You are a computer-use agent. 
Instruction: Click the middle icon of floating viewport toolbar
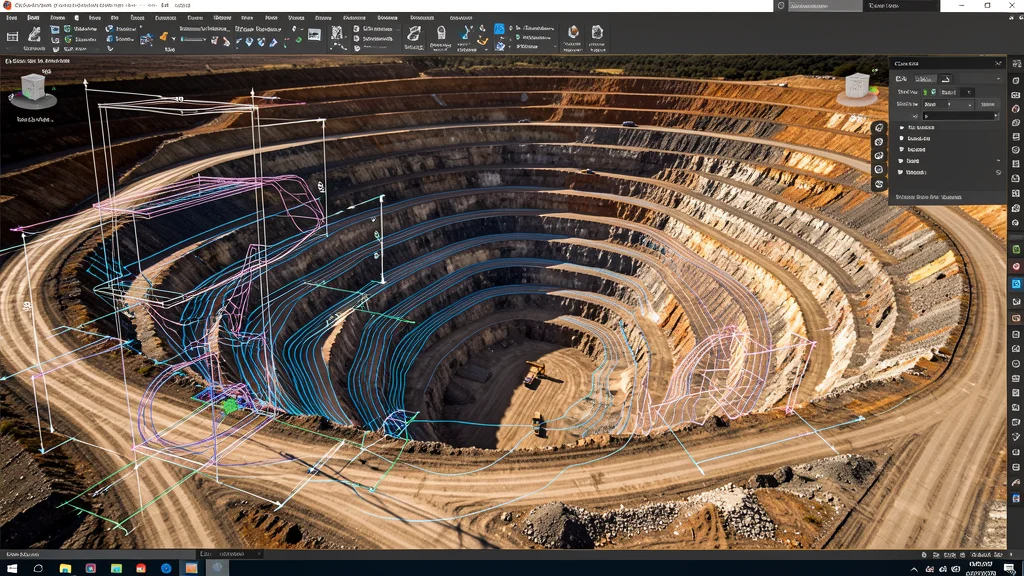click(879, 156)
